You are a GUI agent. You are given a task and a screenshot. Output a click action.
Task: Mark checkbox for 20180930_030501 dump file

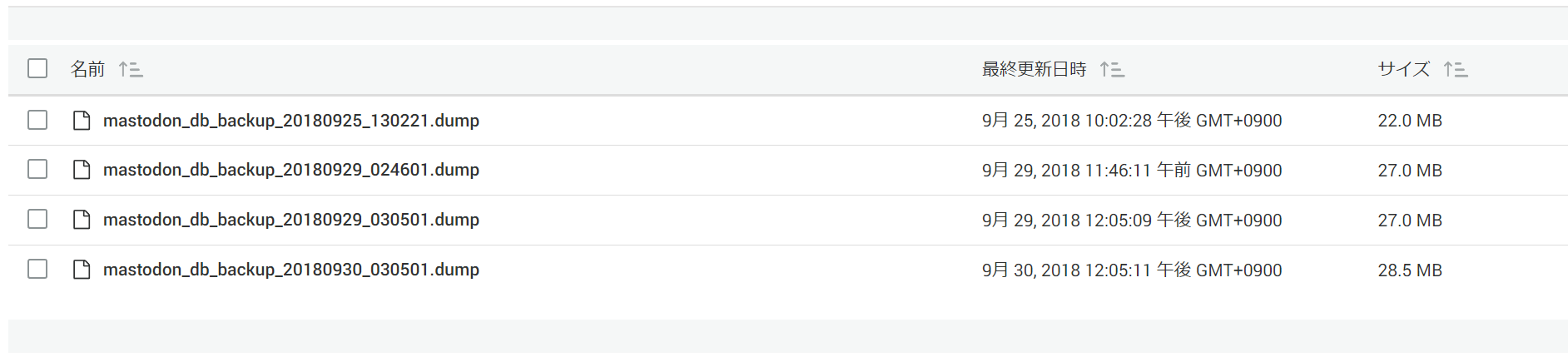37,269
